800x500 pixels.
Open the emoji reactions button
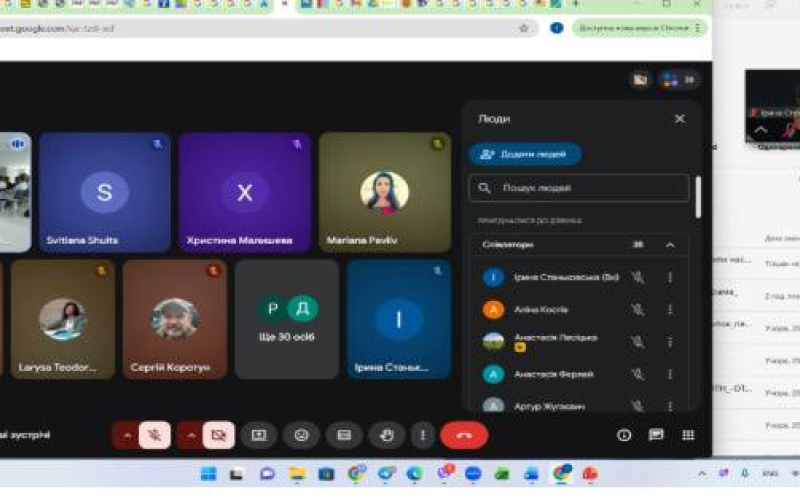point(302,435)
